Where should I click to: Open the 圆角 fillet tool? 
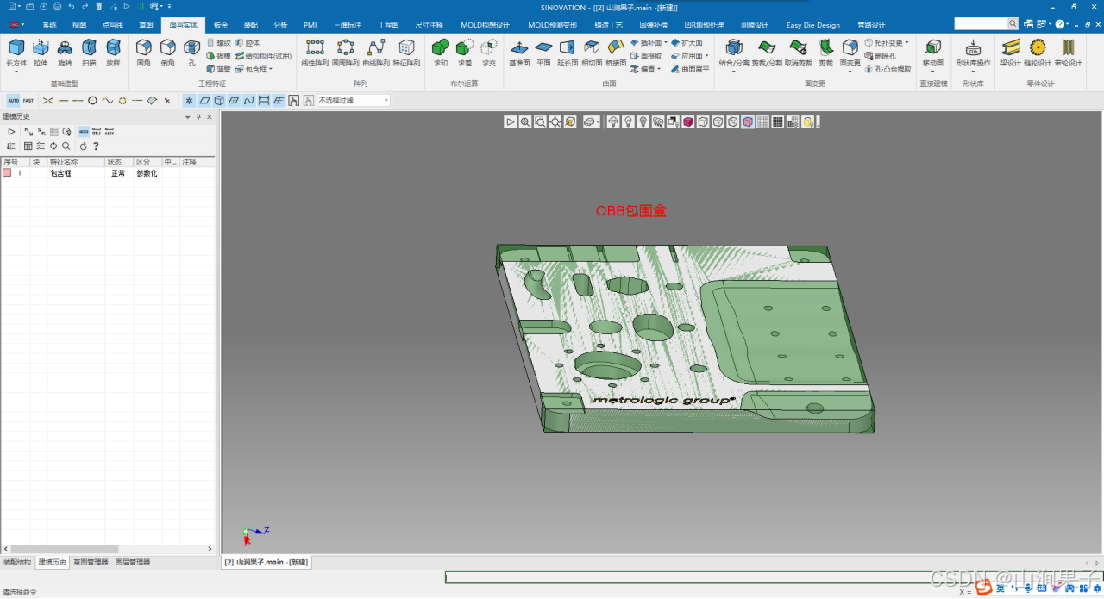(x=141, y=50)
